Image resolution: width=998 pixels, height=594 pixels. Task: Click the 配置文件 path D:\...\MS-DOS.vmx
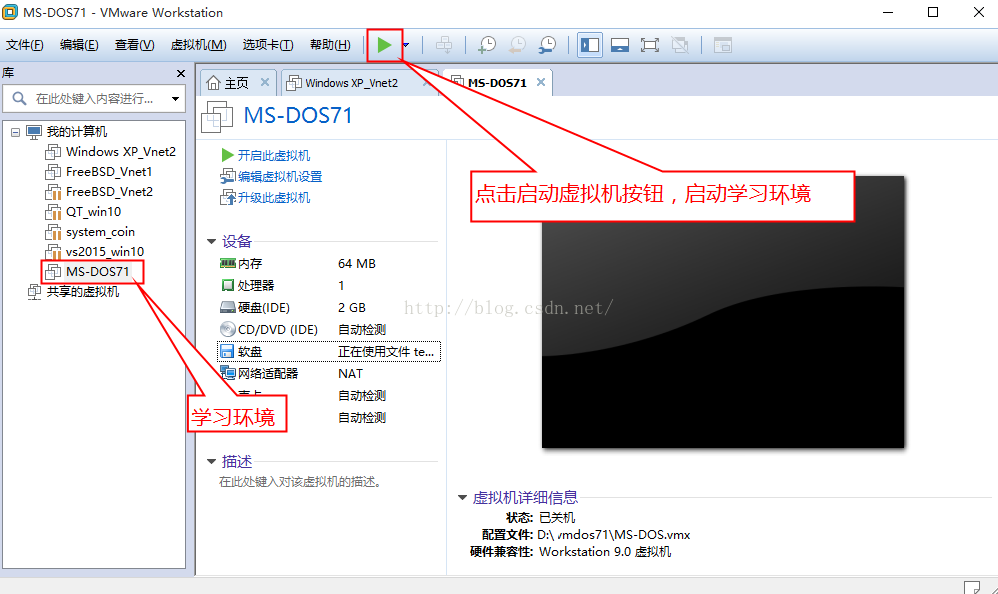614,535
